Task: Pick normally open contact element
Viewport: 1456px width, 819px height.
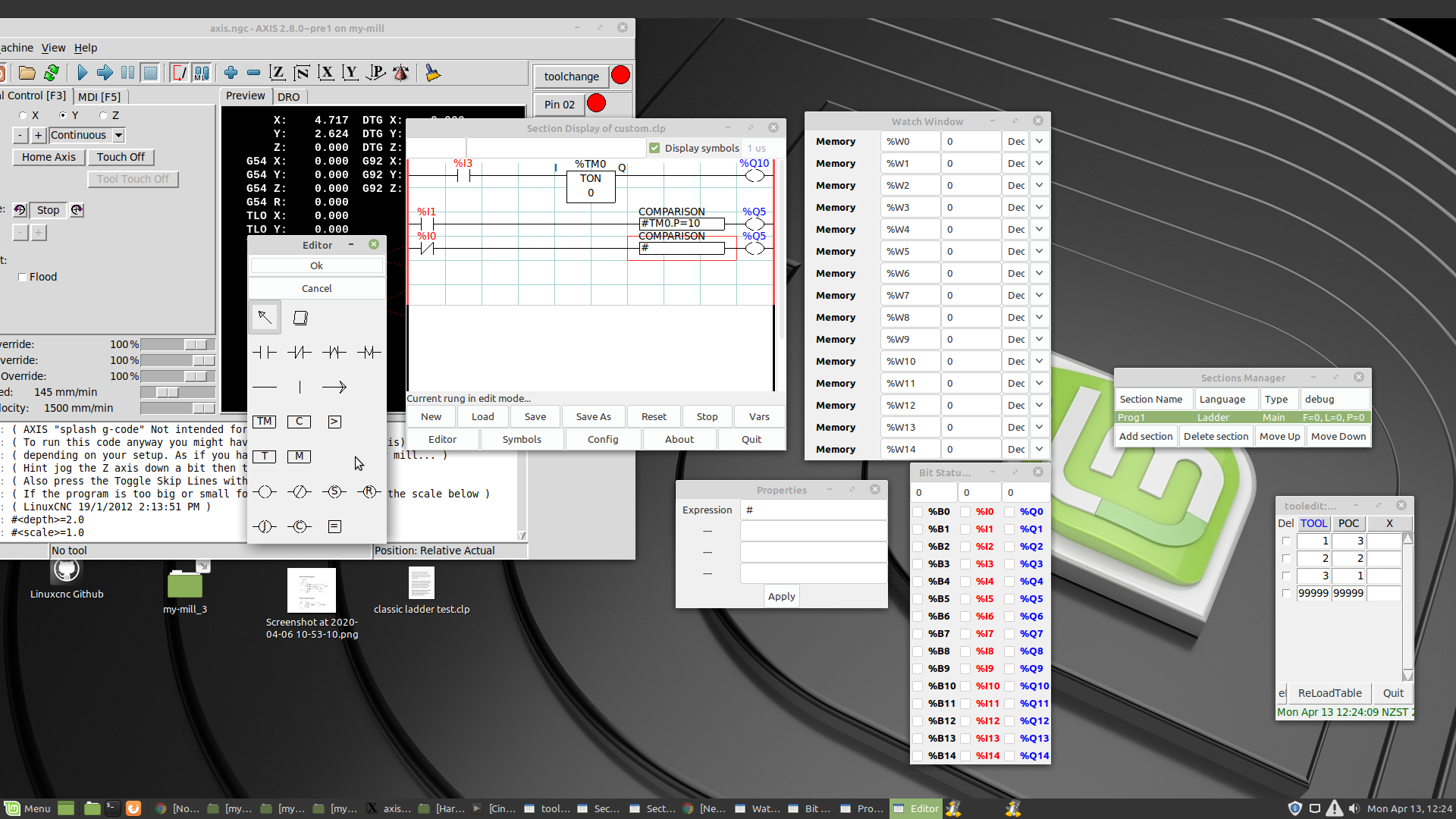Action: [x=265, y=352]
